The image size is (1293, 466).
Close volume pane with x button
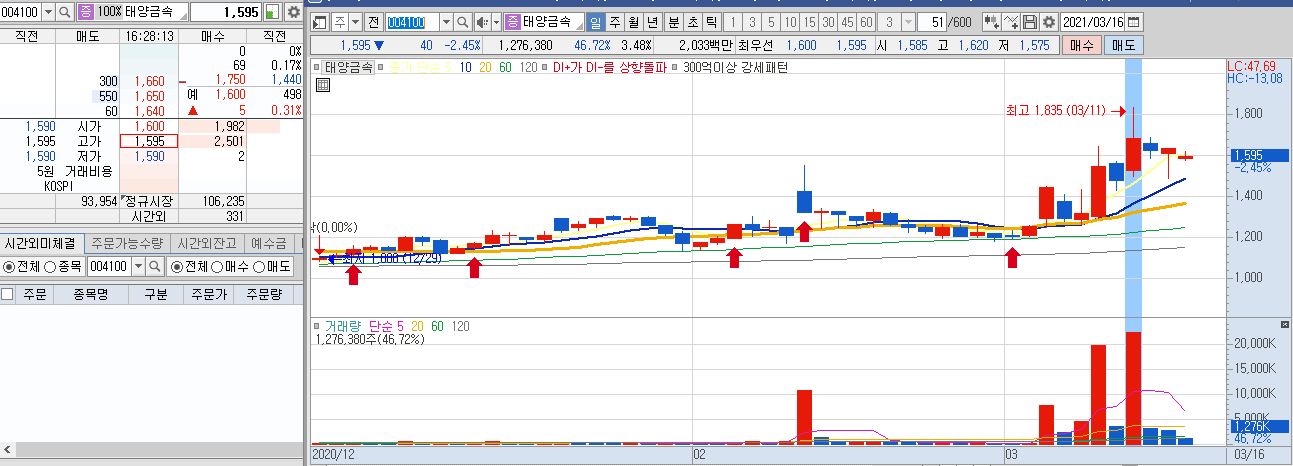click(1285, 325)
